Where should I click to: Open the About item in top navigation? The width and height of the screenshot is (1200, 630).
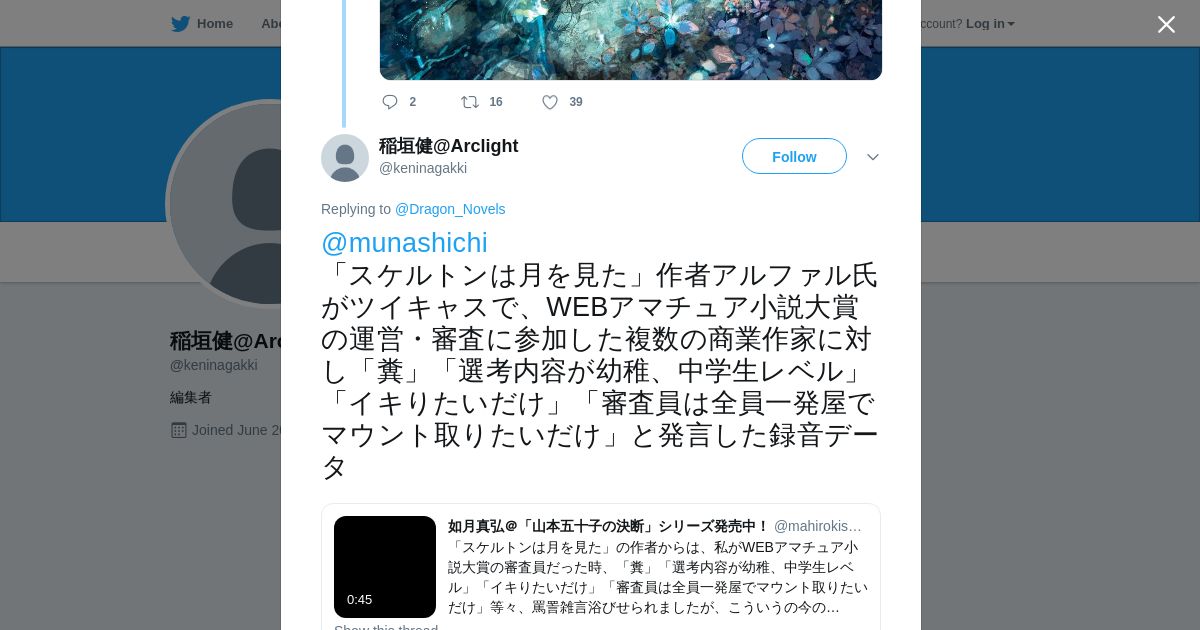pyautogui.click(x=271, y=24)
